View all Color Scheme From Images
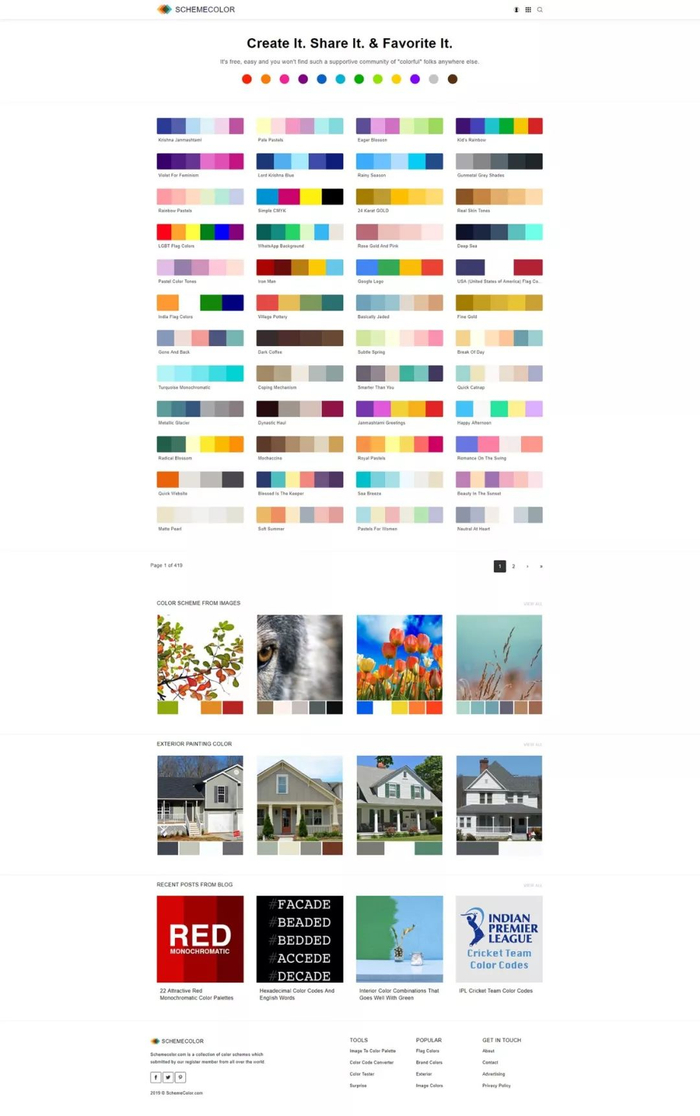This screenshot has width=700, height=1116. click(x=532, y=604)
